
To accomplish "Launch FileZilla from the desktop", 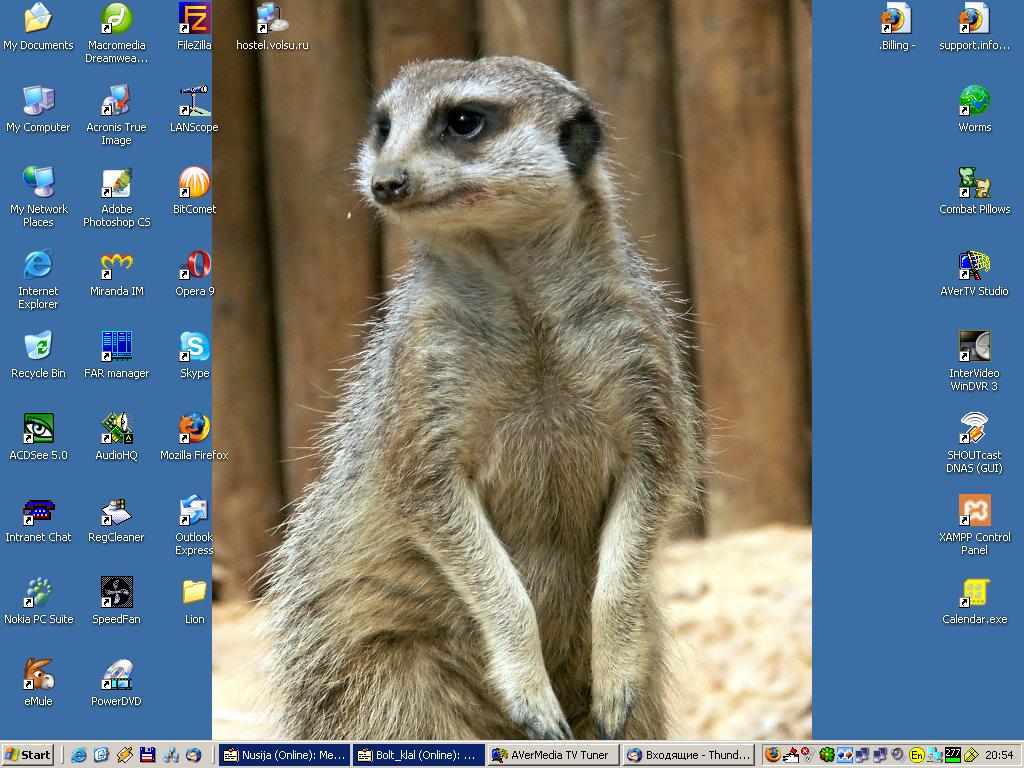I will point(194,19).
